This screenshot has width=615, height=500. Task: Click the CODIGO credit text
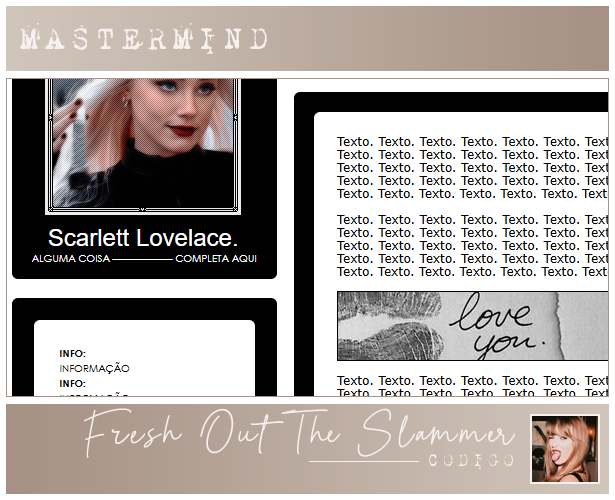coord(471,460)
